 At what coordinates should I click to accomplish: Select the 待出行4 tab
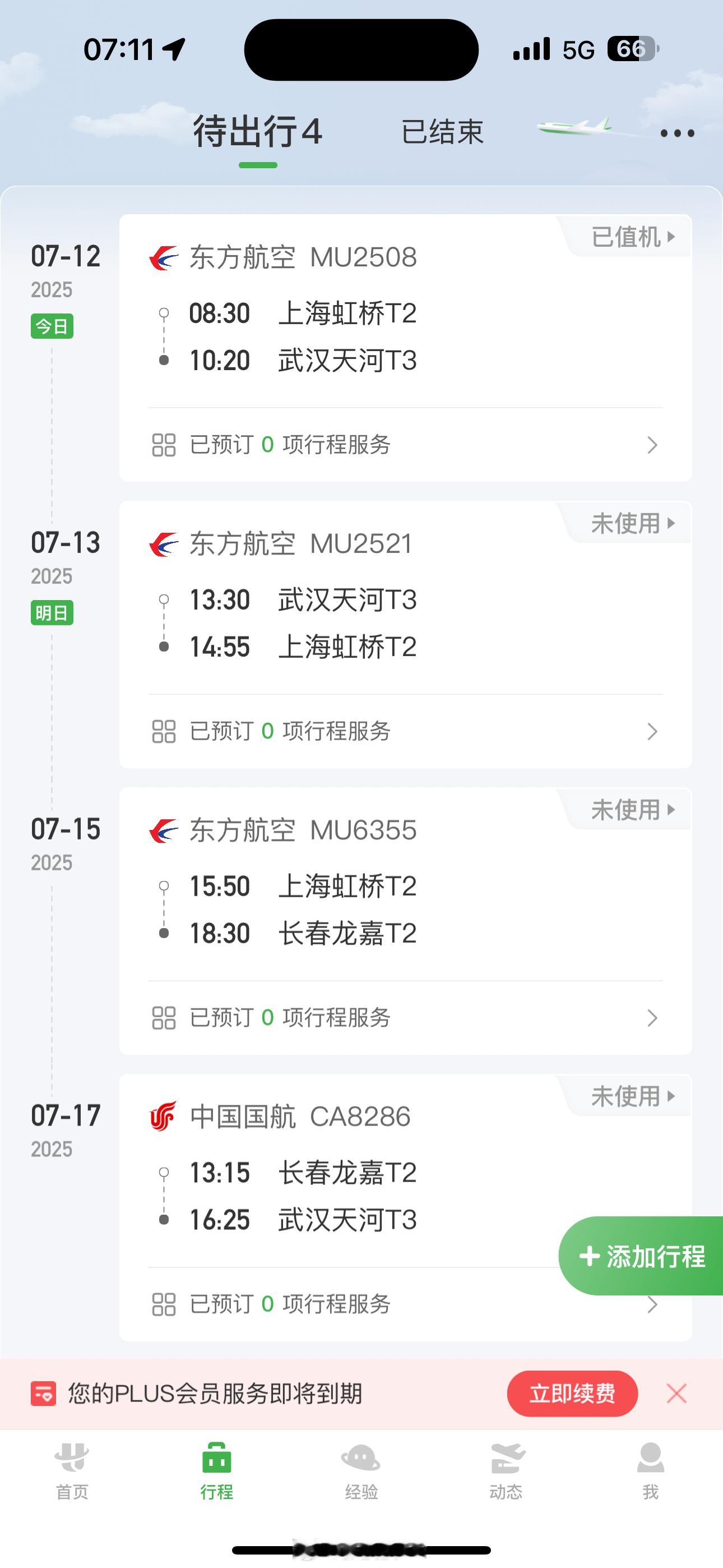click(x=258, y=132)
